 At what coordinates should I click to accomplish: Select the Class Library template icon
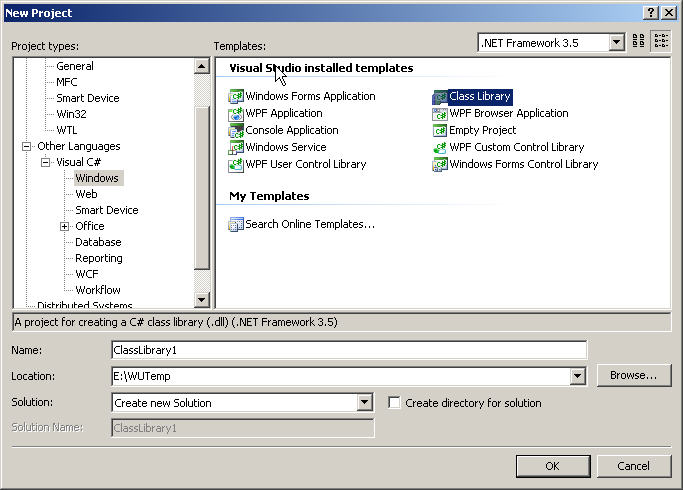coord(440,96)
